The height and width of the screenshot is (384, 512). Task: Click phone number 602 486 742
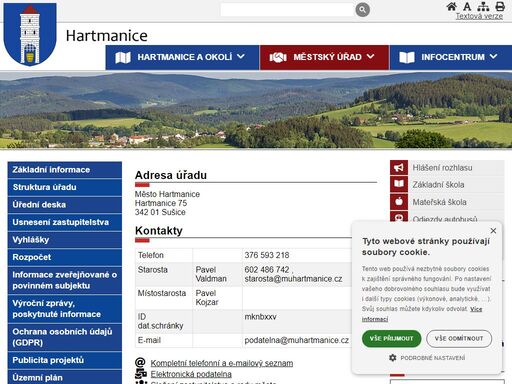pos(267,269)
